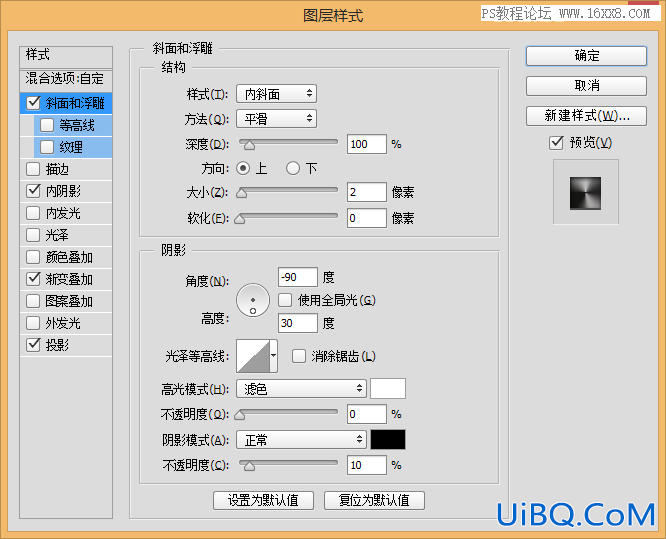Uncheck the 内阴影 checkbox

(33, 191)
